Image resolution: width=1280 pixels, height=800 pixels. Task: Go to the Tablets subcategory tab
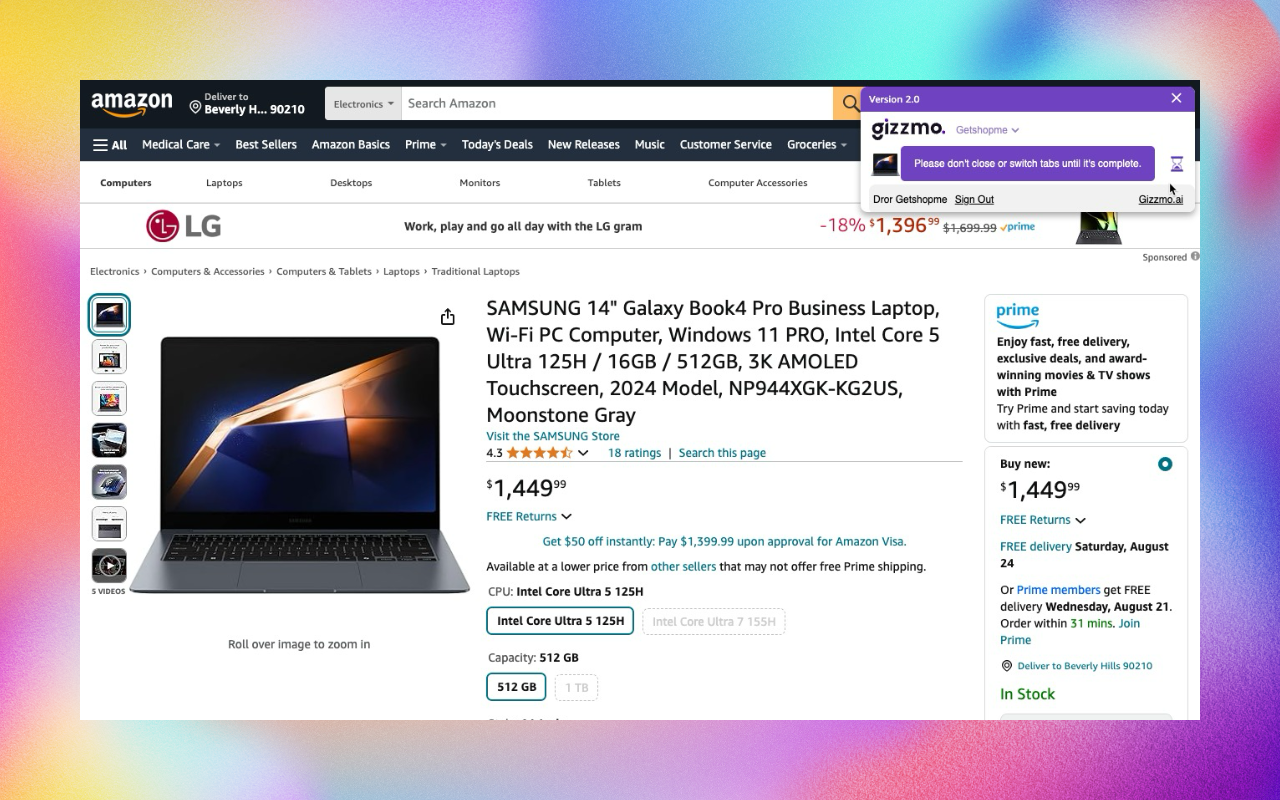point(604,183)
